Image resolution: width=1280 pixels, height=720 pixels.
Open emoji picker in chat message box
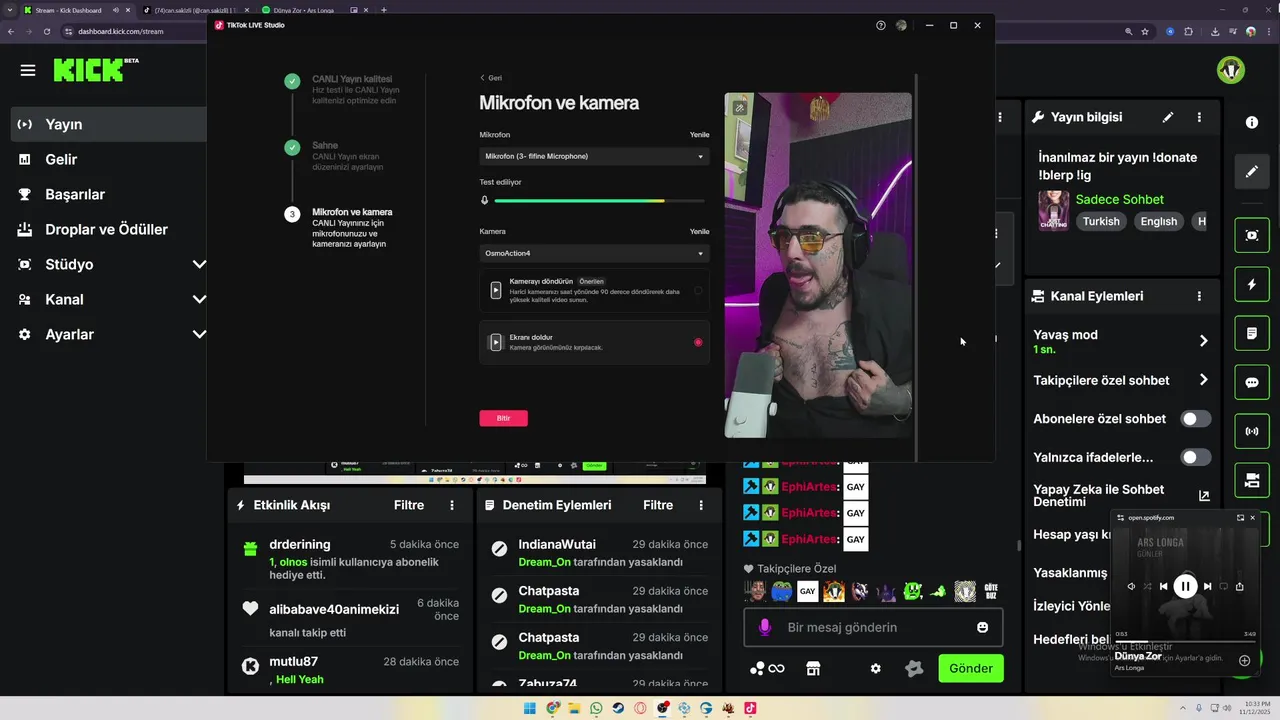click(983, 627)
